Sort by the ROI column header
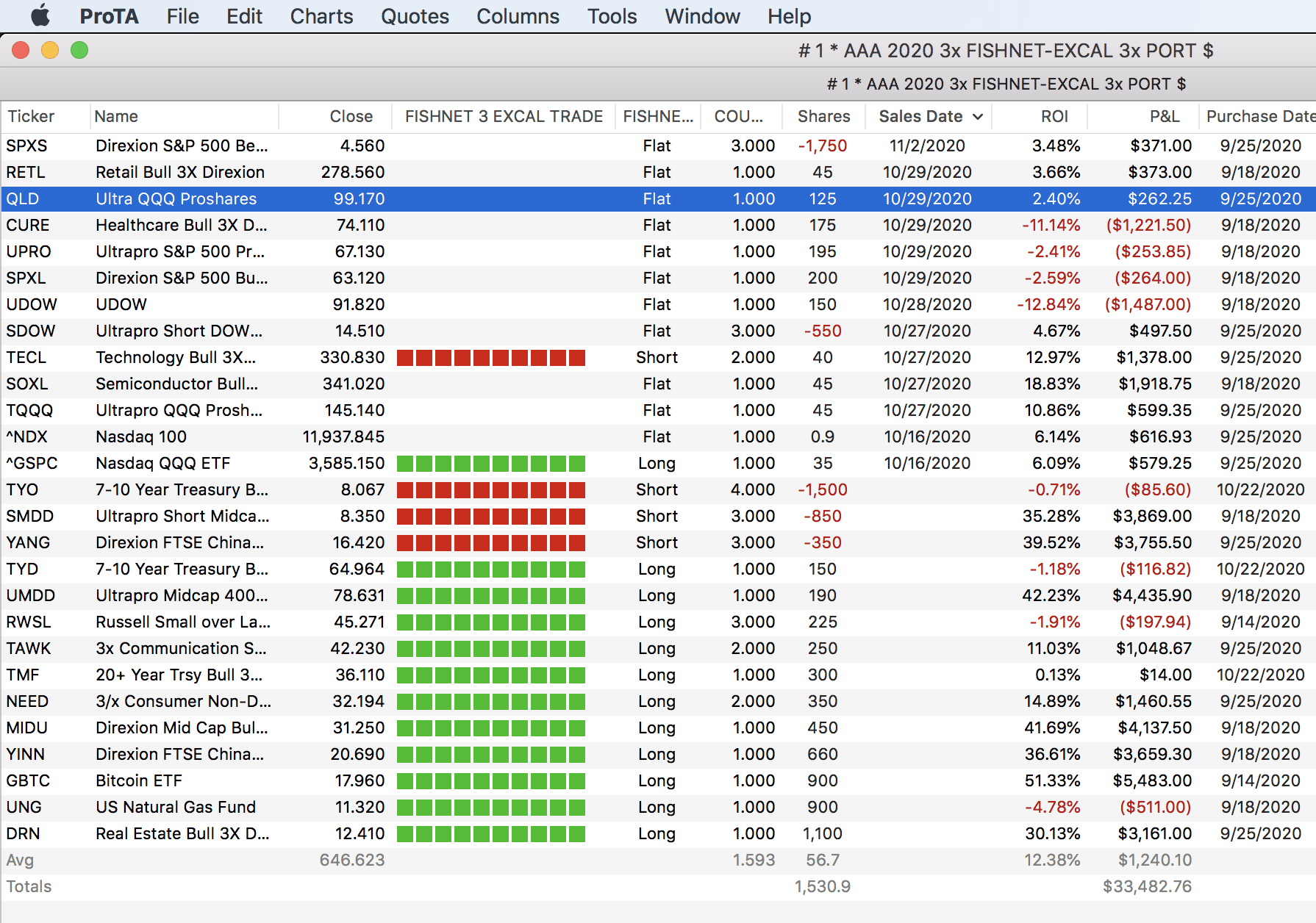The height and width of the screenshot is (923, 1316). [1054, 116]
